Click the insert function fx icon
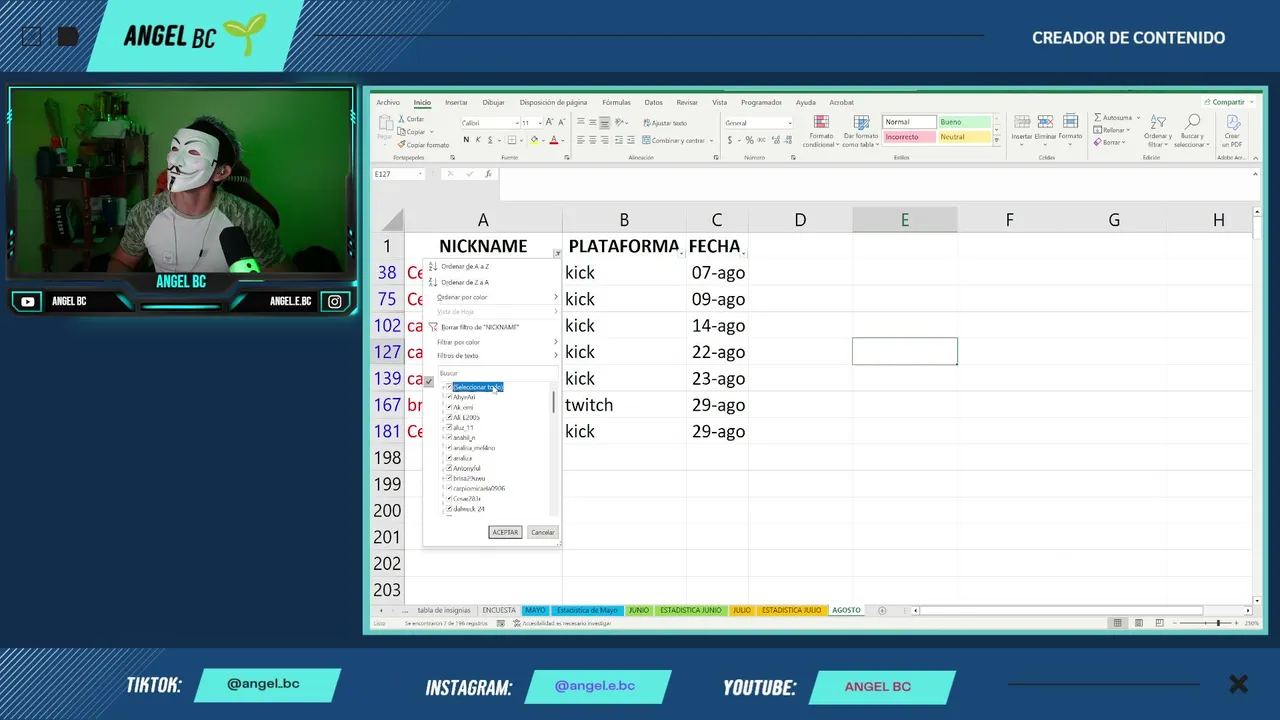 coord(488,174)
